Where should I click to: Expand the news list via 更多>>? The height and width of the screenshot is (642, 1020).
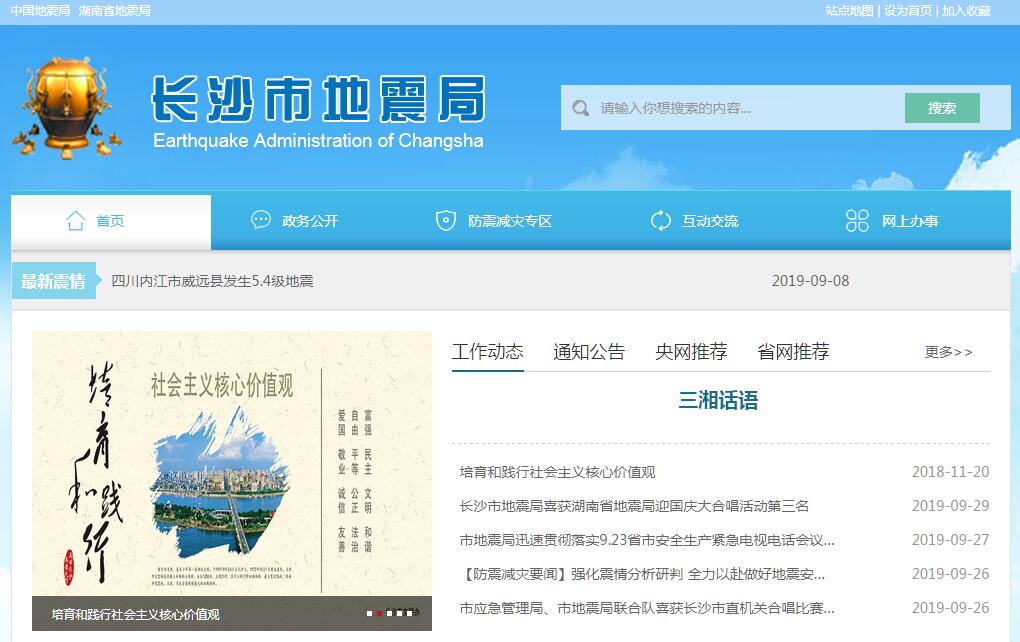(x=948, y=352)
